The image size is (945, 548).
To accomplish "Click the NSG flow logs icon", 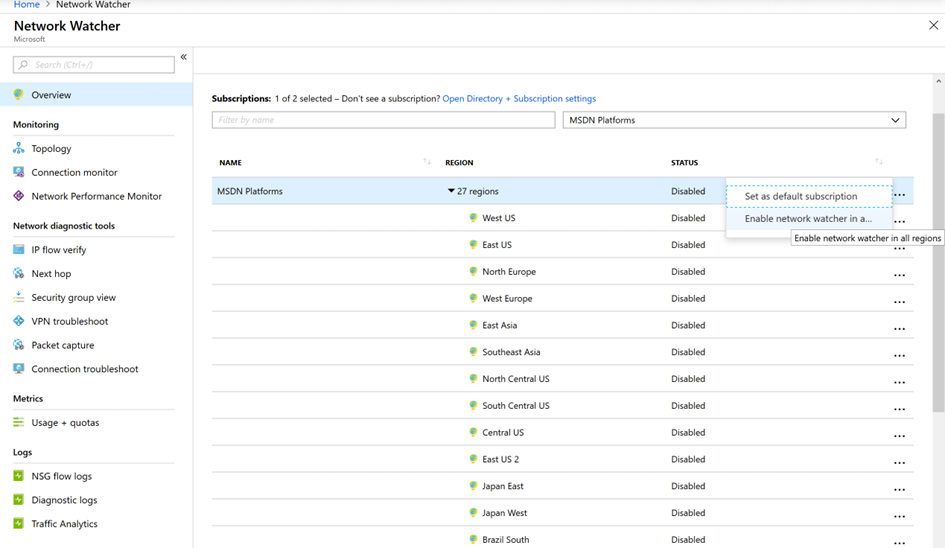I will click(x=19, y=476).
